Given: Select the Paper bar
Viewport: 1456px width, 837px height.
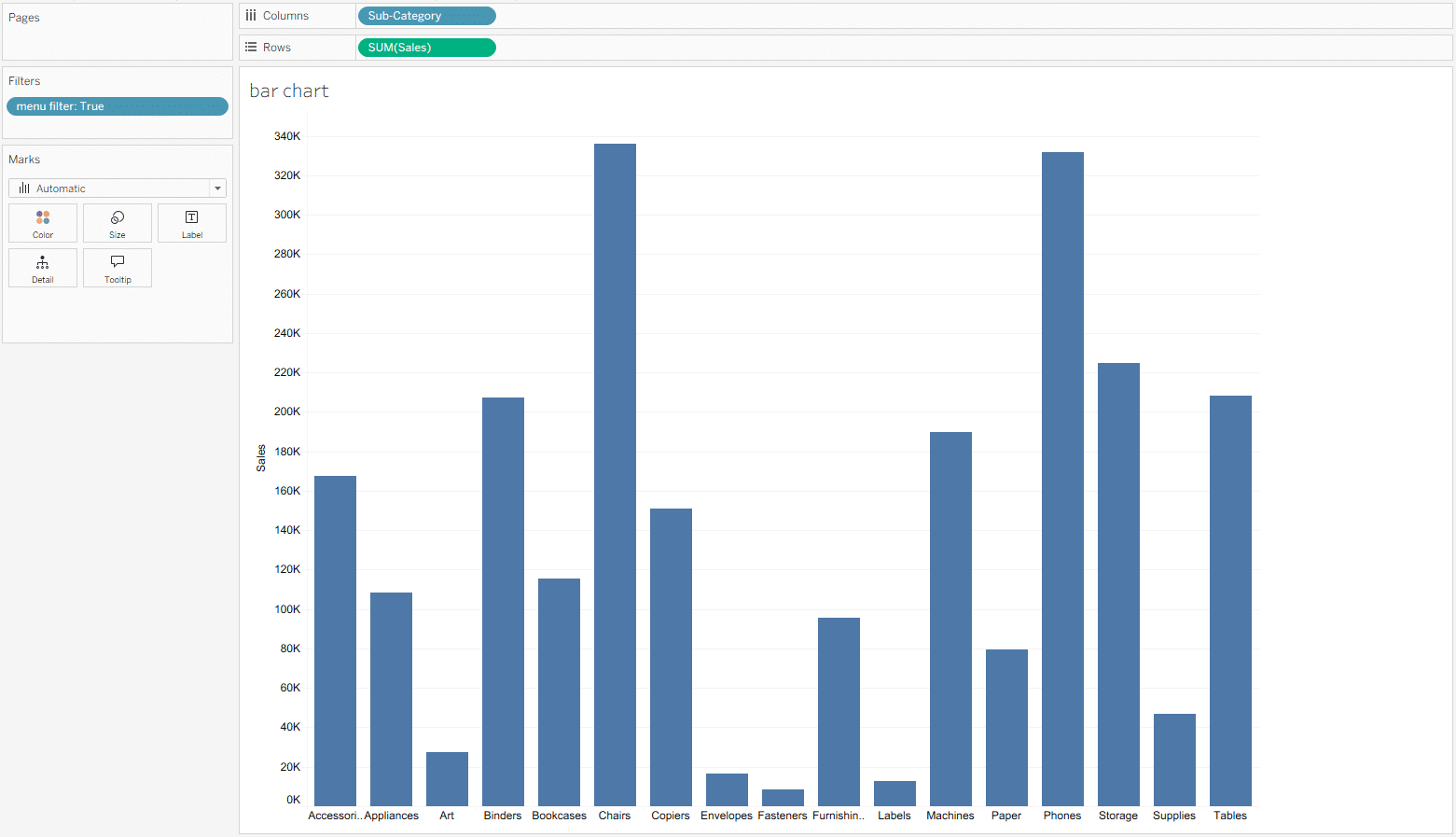Looking at the screenshot, I should 1006,728.
